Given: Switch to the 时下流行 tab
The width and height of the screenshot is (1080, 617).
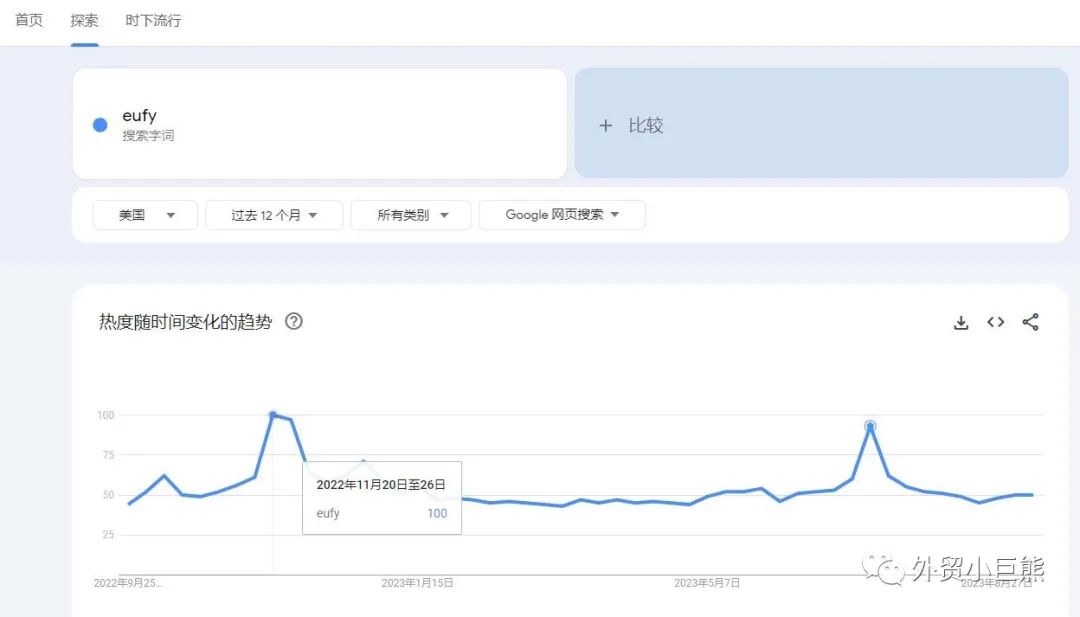Looking at the screenshot, I should pyautogui.click(x=151, y=19).
